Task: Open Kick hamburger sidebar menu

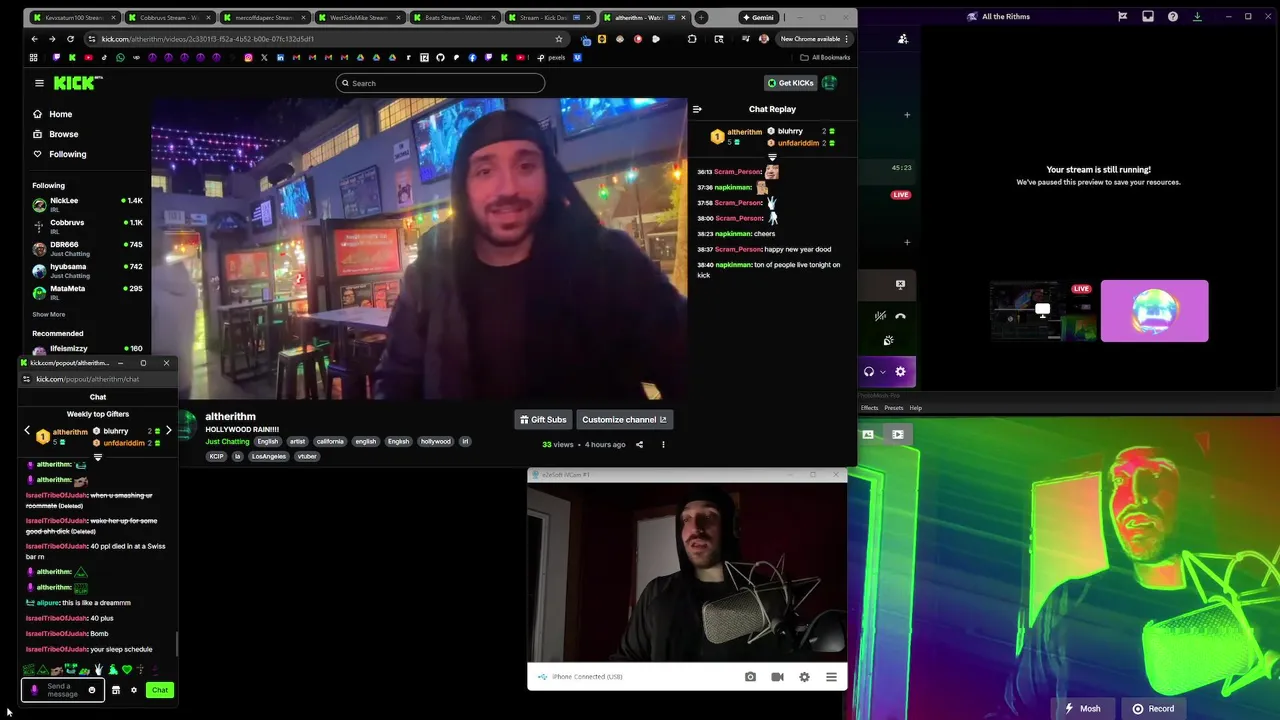Action: pyautogui.click(x=39, y=83)
